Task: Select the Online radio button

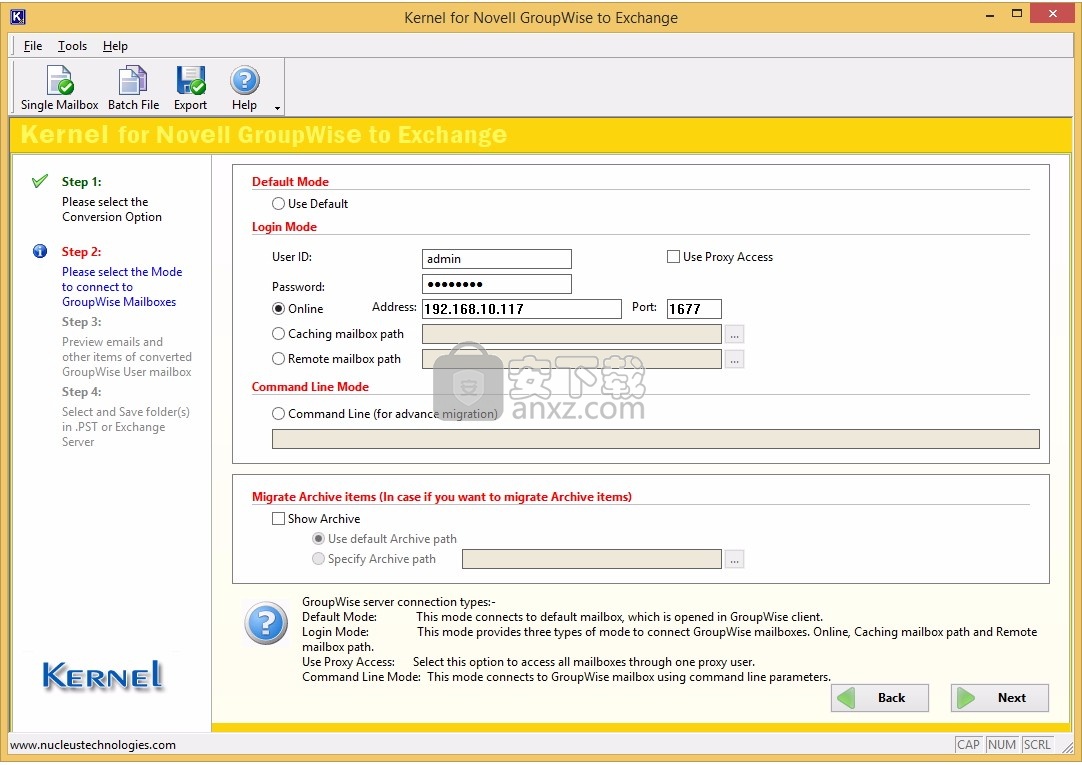Action: pyautogui.click(x=278, y=308)
